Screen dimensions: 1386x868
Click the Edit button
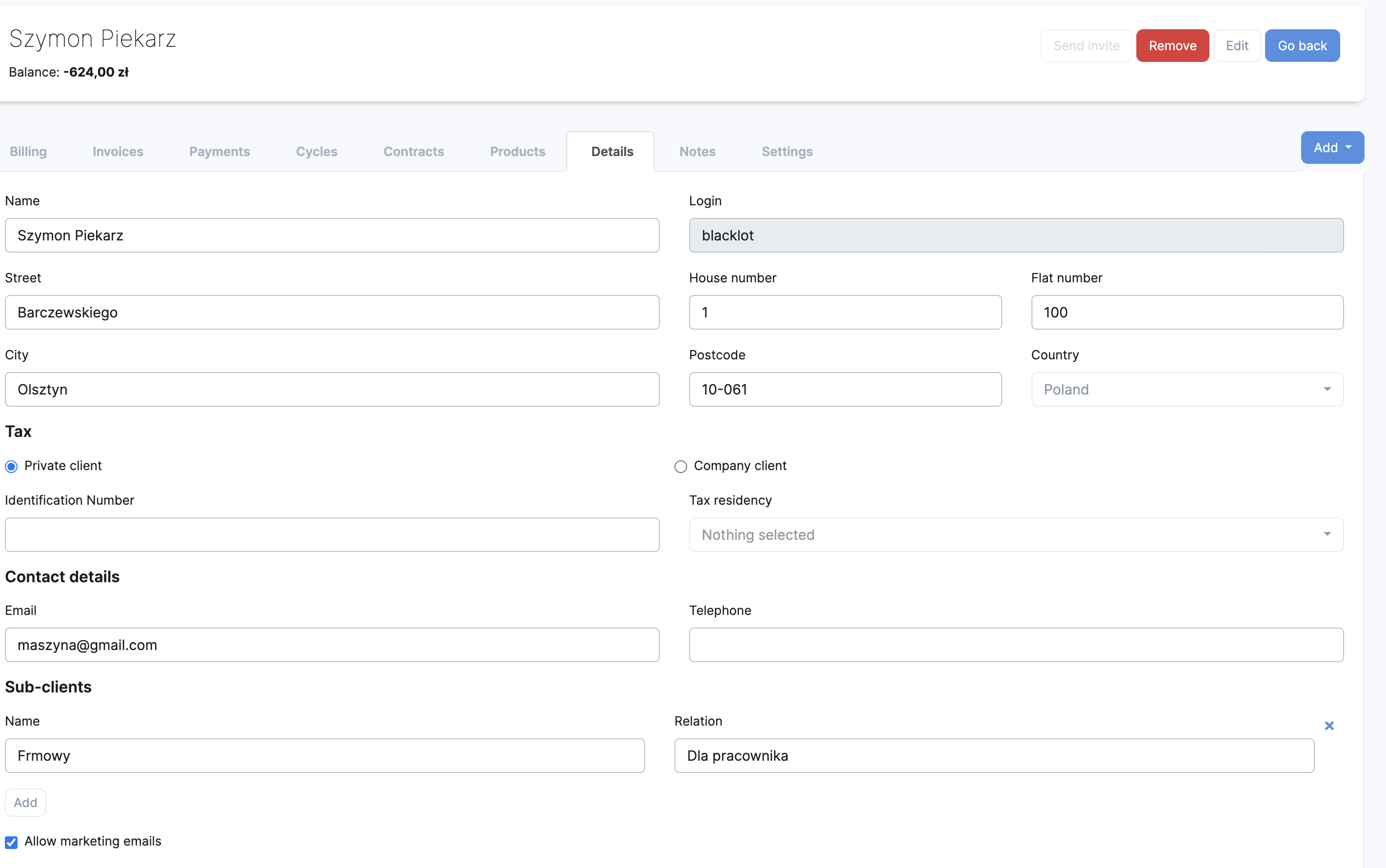click(1237, 45)
